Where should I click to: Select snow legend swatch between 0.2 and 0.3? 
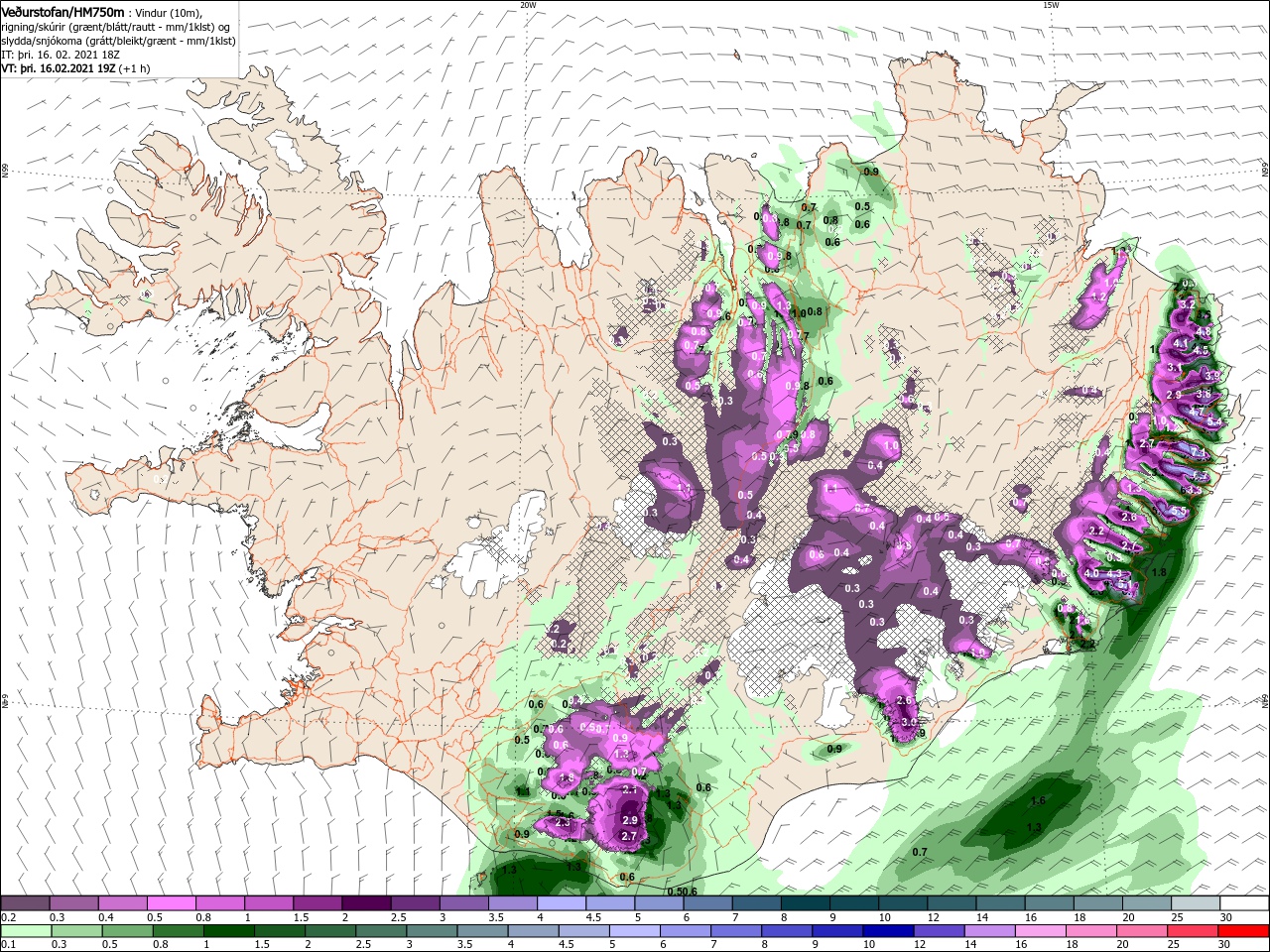coord(25,903)
